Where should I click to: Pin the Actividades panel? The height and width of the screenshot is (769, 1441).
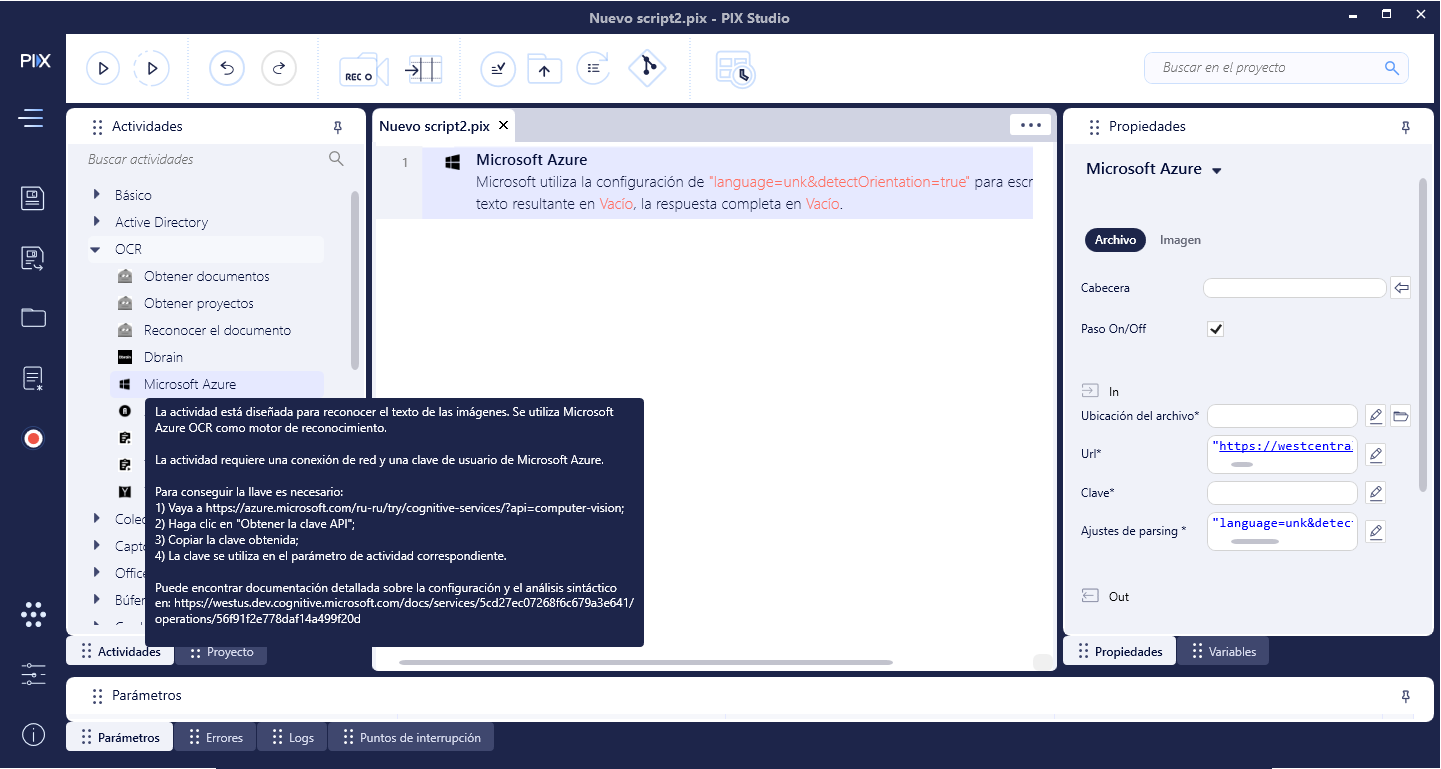coord(339,127)
